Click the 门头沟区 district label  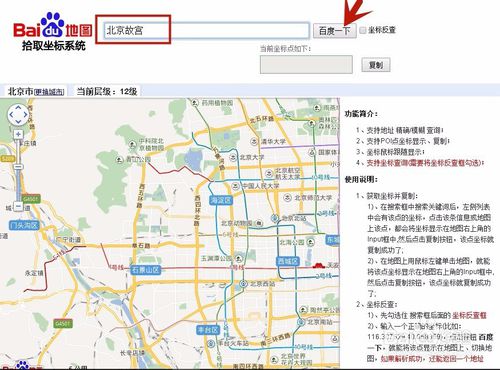coord(24,225)
